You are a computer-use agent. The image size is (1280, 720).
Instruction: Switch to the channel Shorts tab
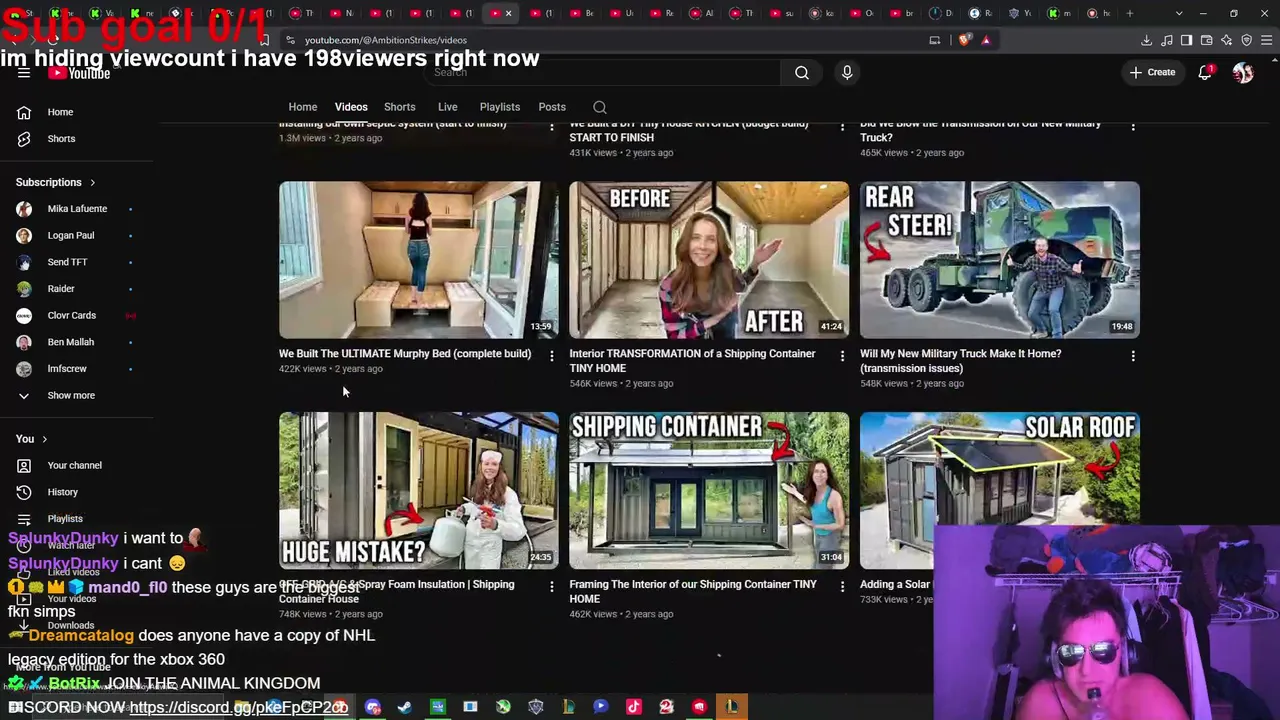tap(400, 107)
